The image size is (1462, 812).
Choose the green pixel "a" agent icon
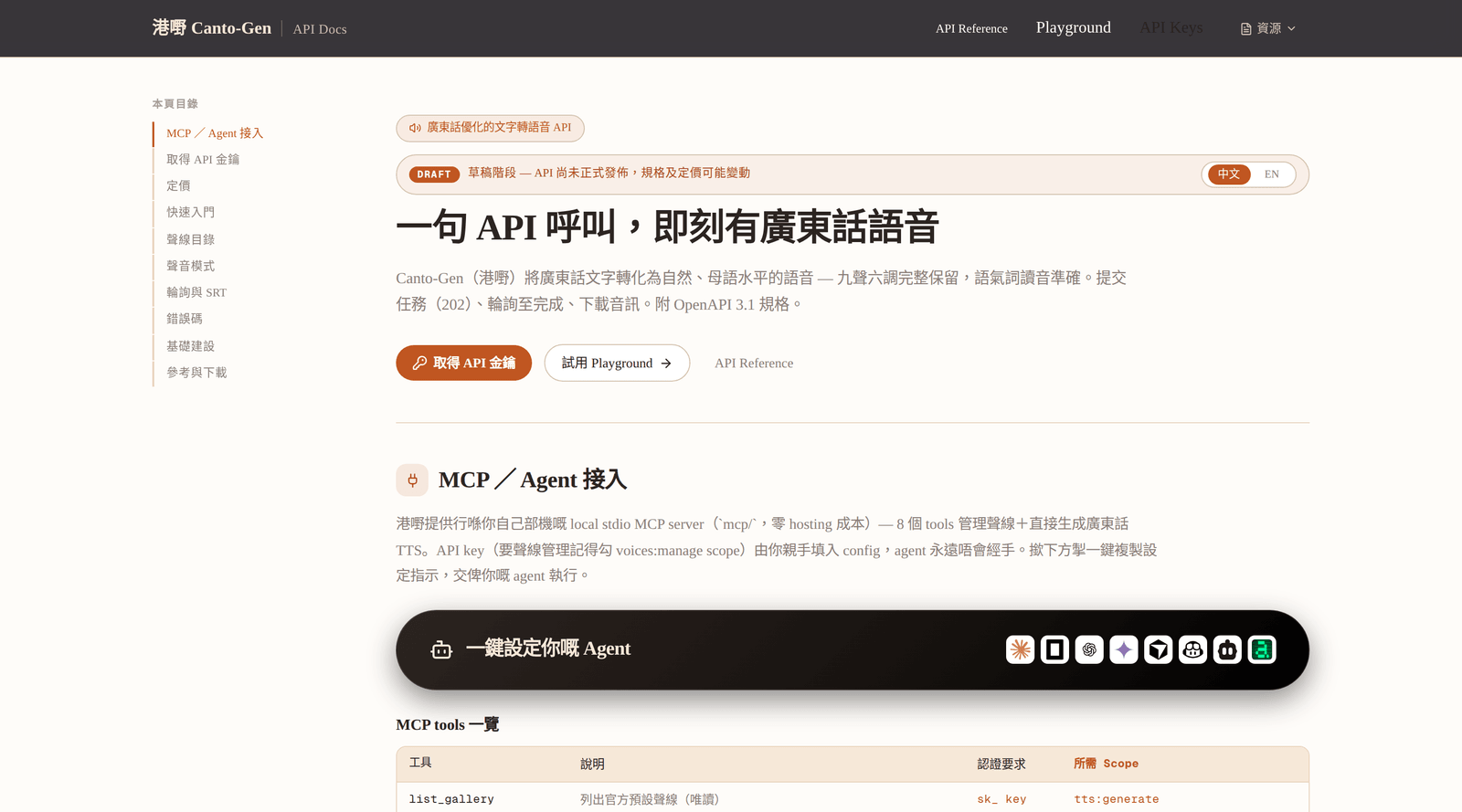point(1262,649)
